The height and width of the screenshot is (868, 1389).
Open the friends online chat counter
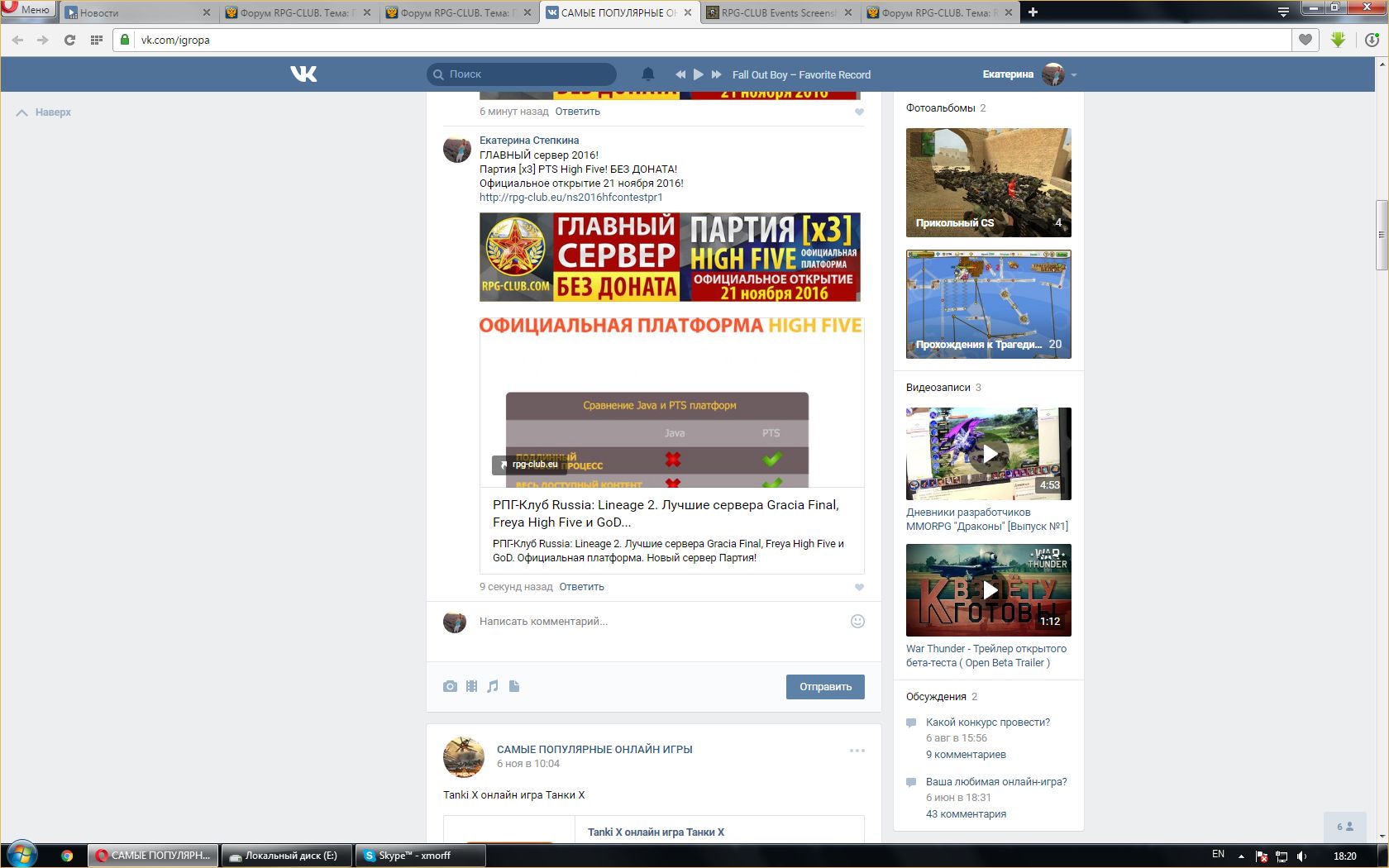pos(1346,827)
